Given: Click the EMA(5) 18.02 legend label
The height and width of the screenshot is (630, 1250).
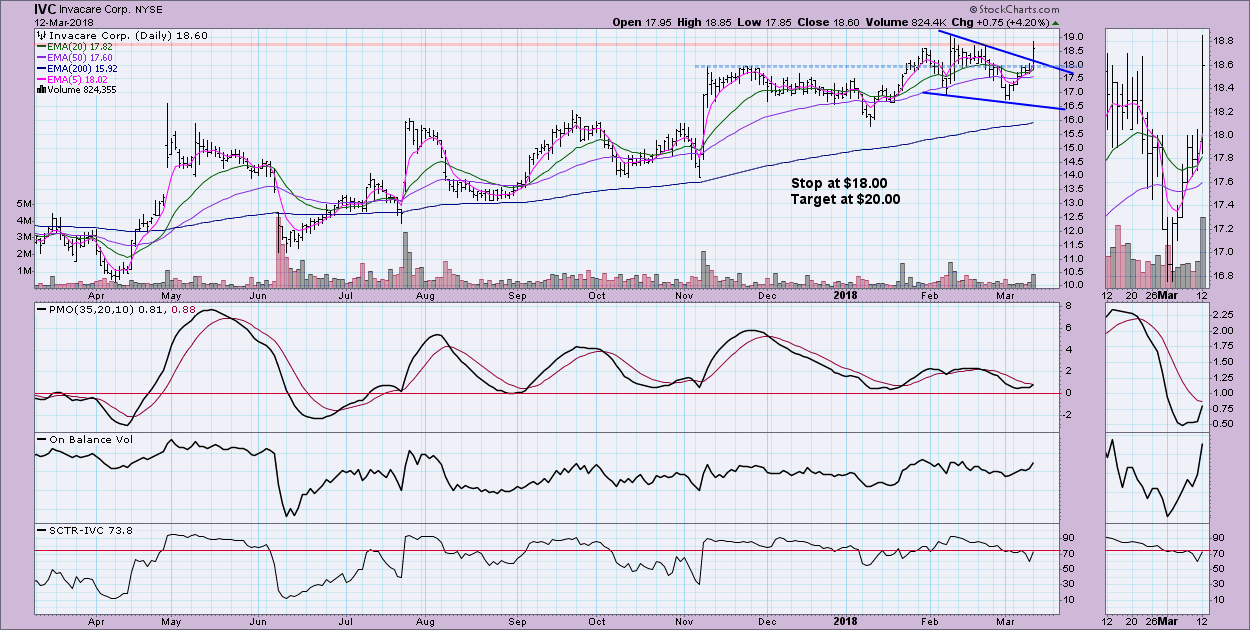Looking at the screenshot, I should (x=79, y=79).
